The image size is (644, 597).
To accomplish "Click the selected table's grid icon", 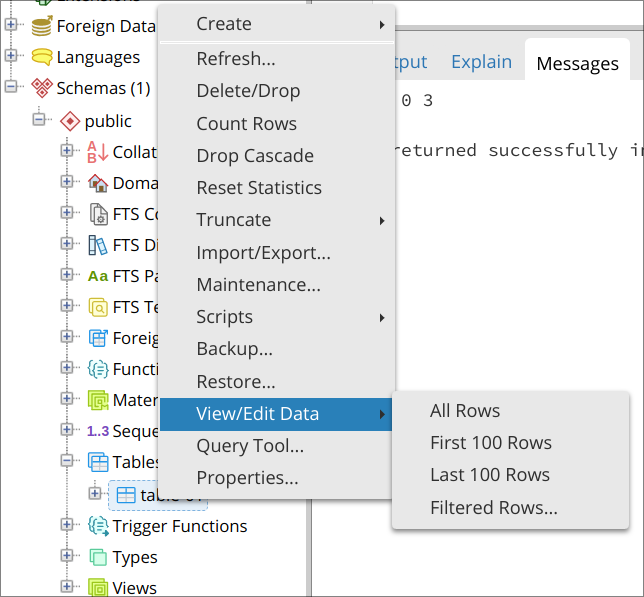I will [x=126, y=495].
